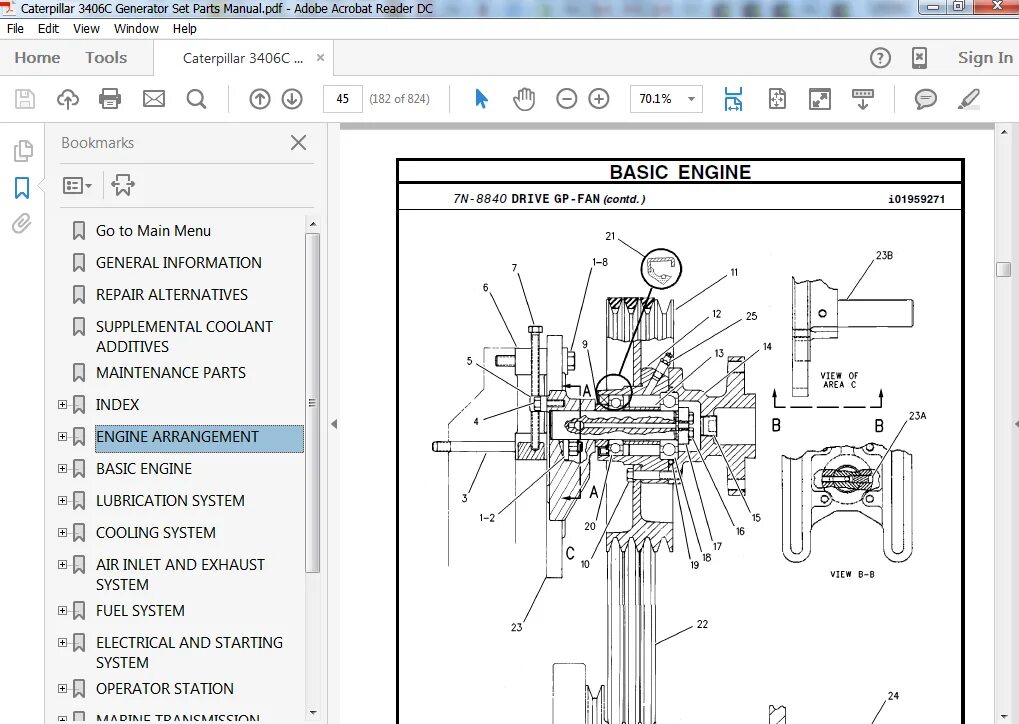Click the bookmarks scroll down arrow
Image resolution: width=1019 pixels, height=724 pixels.
click(x=313, y=713)
